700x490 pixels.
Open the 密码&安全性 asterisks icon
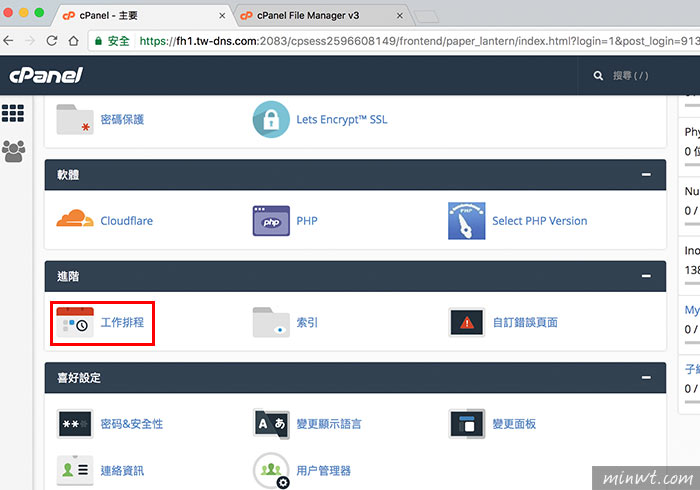[x=75, y=424]
